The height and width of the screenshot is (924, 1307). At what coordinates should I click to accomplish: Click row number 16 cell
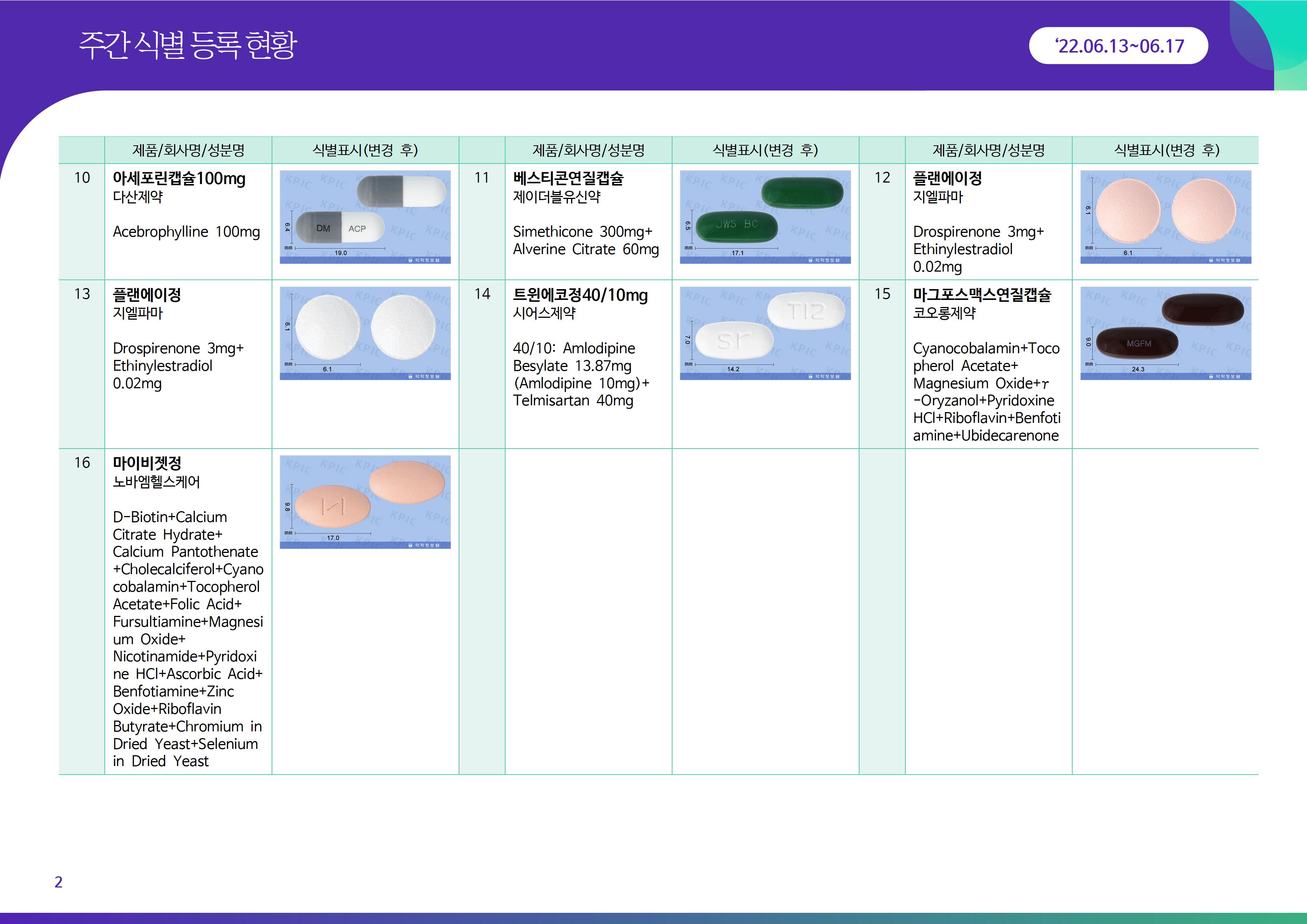[x=82, y=463]
